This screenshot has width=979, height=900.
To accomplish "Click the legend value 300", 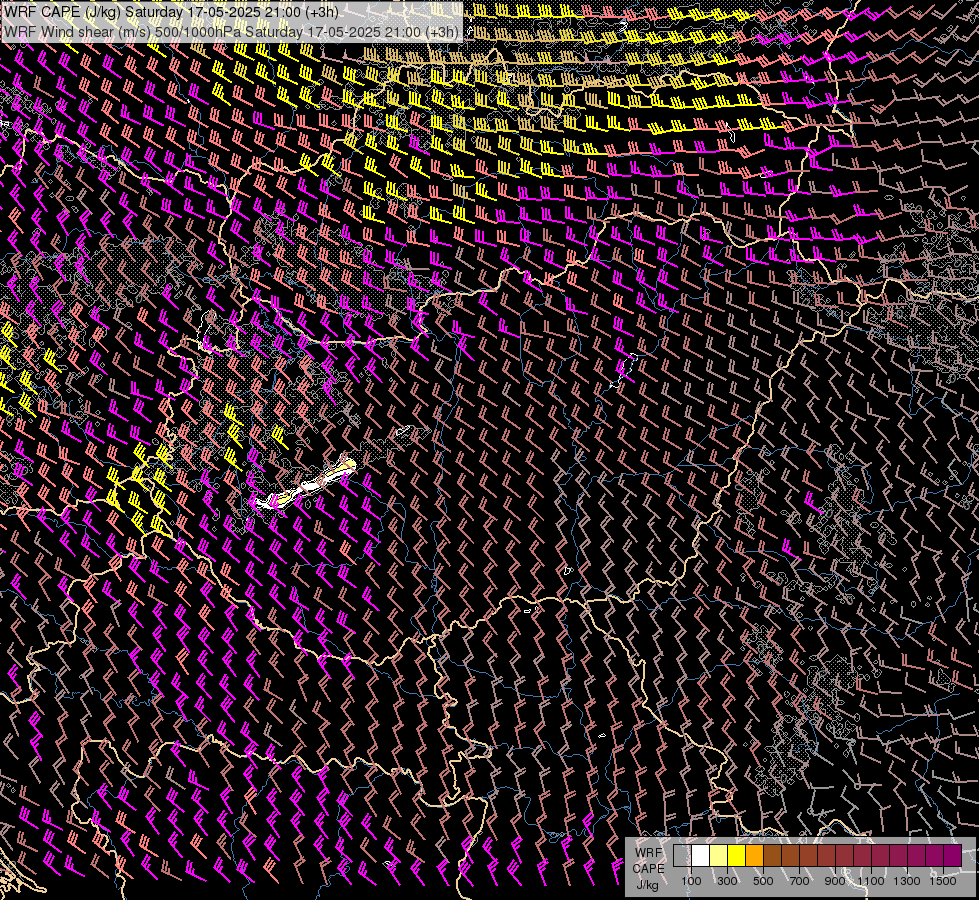I will click(x=727, y=881).
